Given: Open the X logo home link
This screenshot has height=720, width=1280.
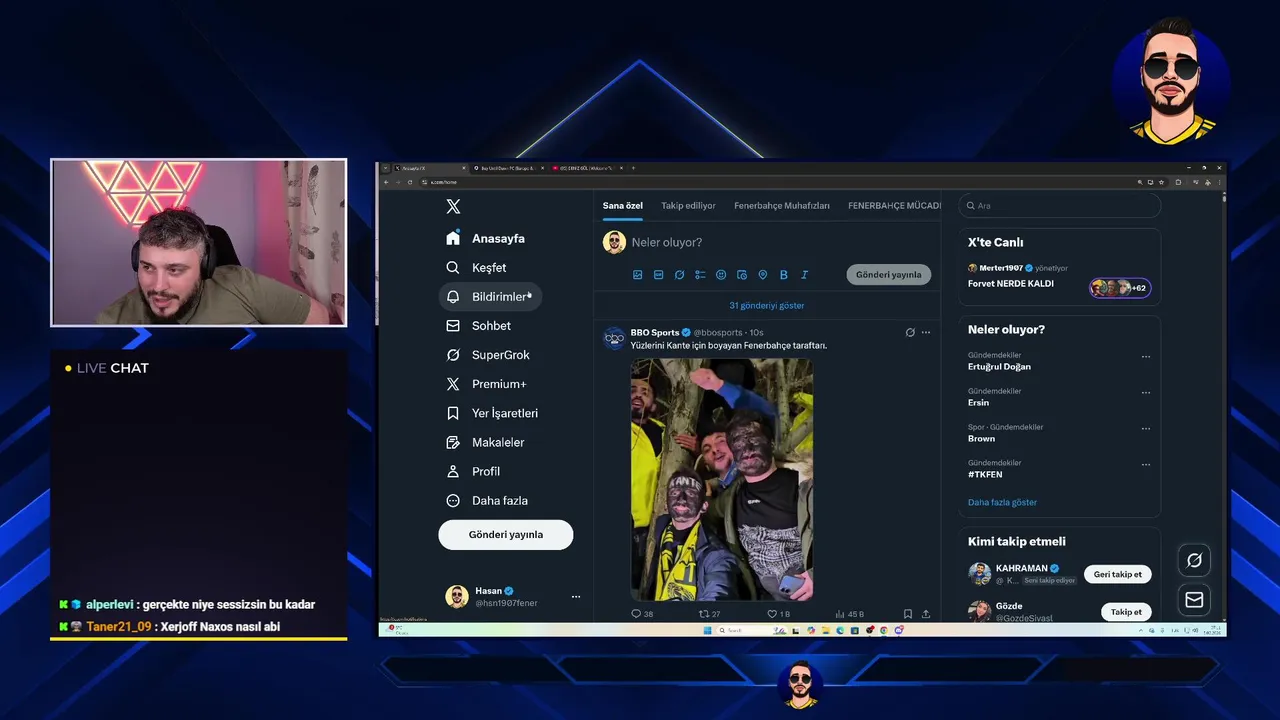Looking at the screenshot, I should 453,206.
